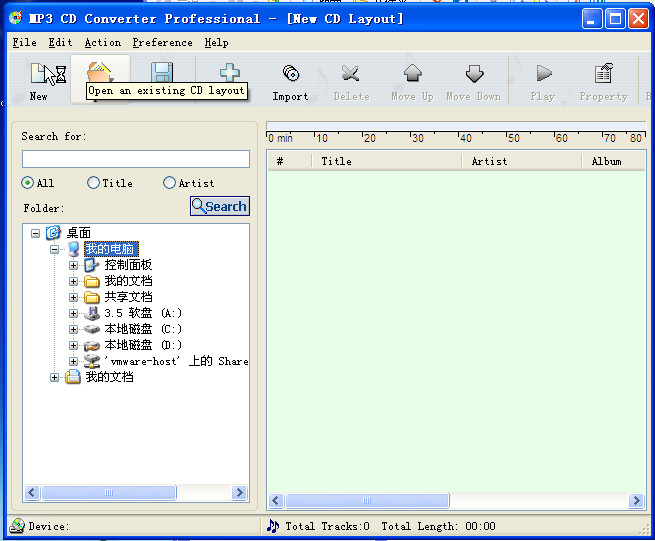Click the folder tree scroll right arrow
The image size is (655, 541).
239,492
